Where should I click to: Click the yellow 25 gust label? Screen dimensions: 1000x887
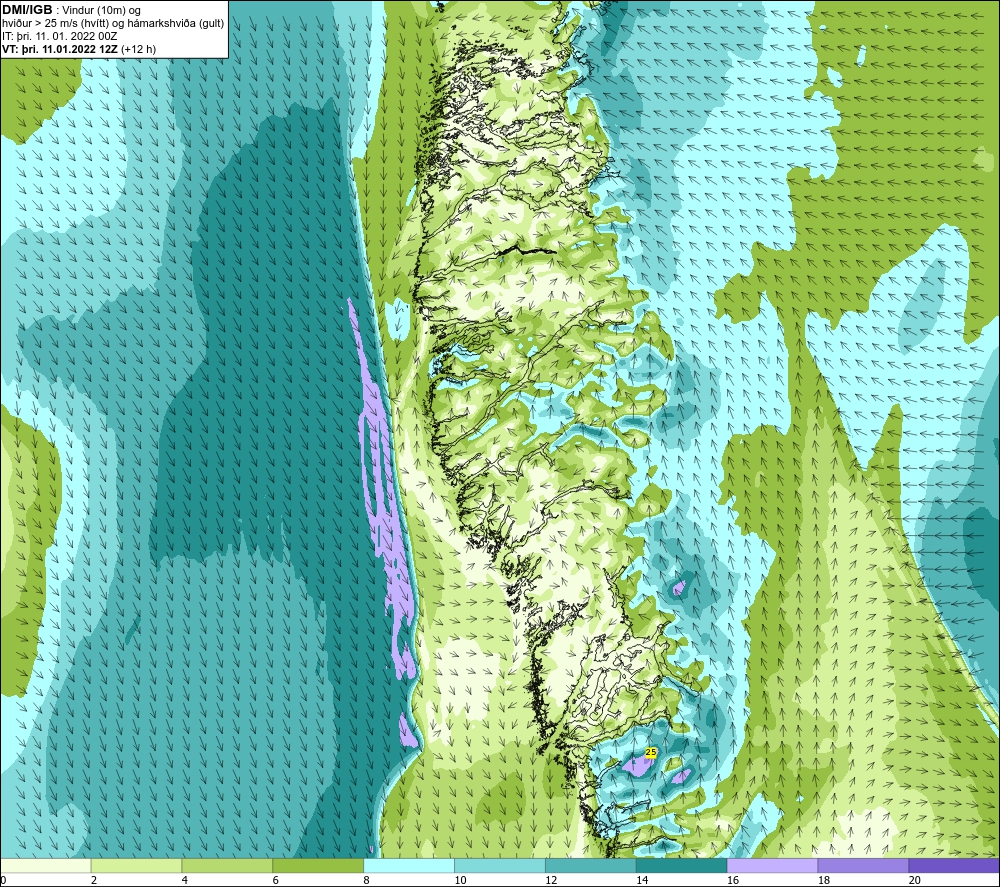coord(651,752)
